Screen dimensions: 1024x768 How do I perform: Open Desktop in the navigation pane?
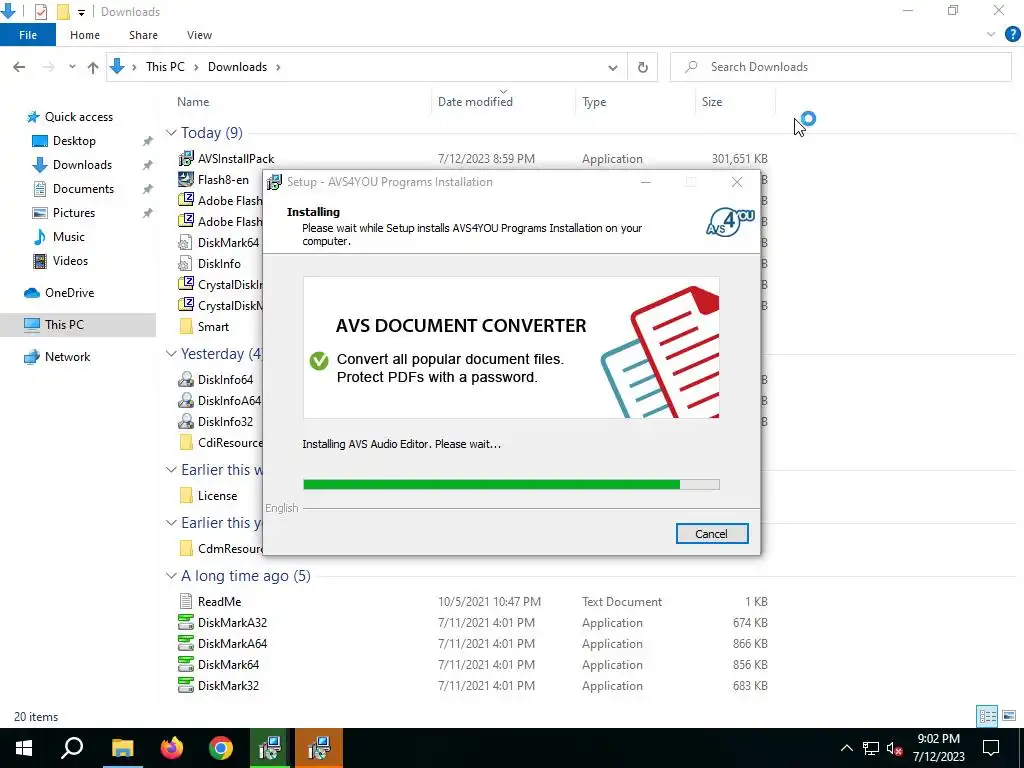coord(74,141)
